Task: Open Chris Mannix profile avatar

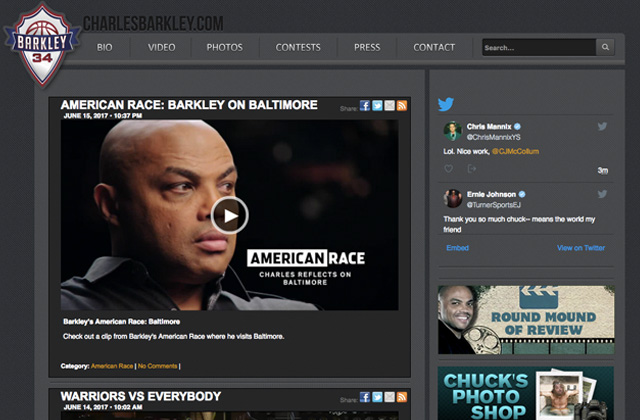Action: pos(453,131)
